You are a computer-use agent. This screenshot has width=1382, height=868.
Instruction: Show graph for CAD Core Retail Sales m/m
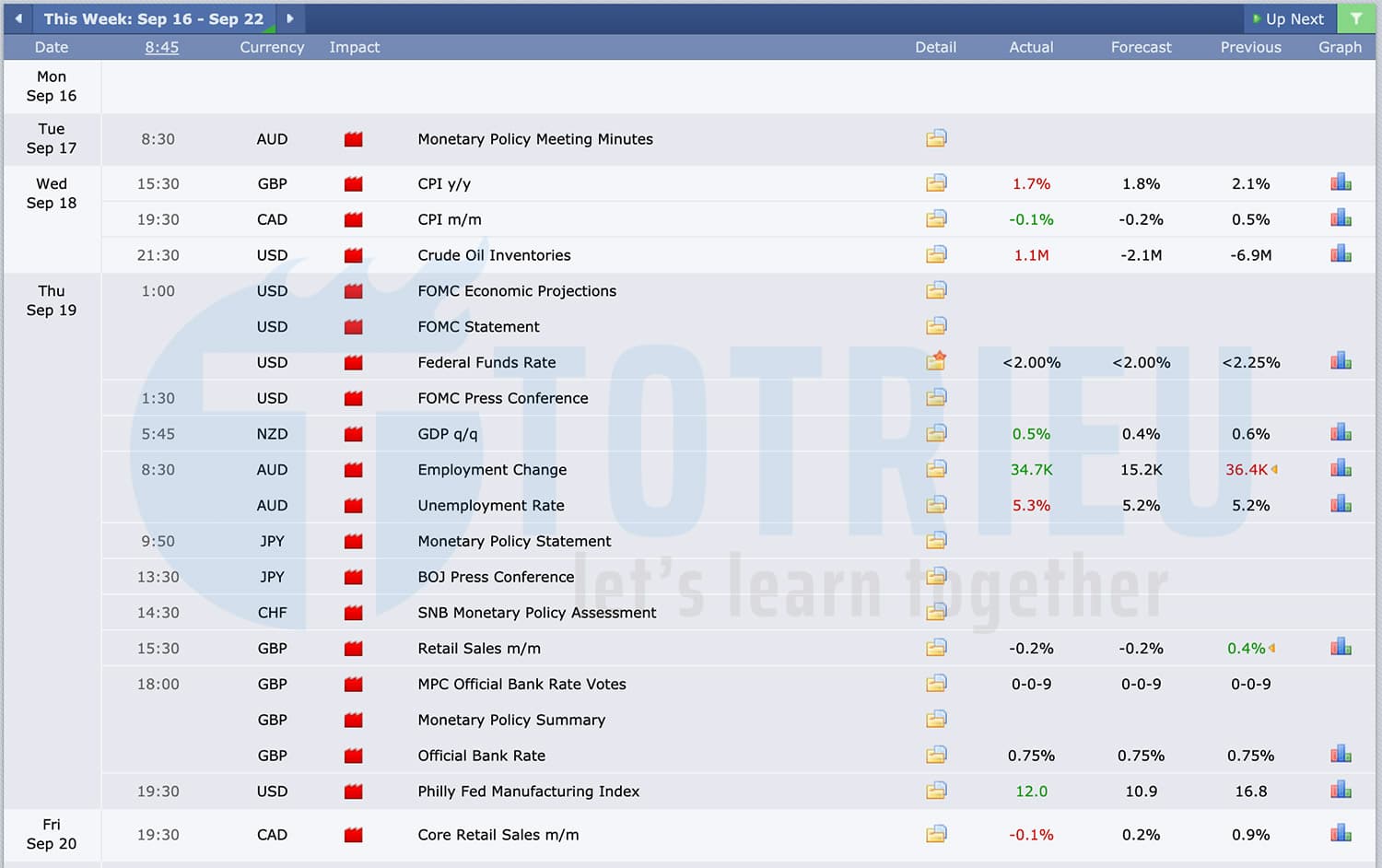click(1341, 834)
